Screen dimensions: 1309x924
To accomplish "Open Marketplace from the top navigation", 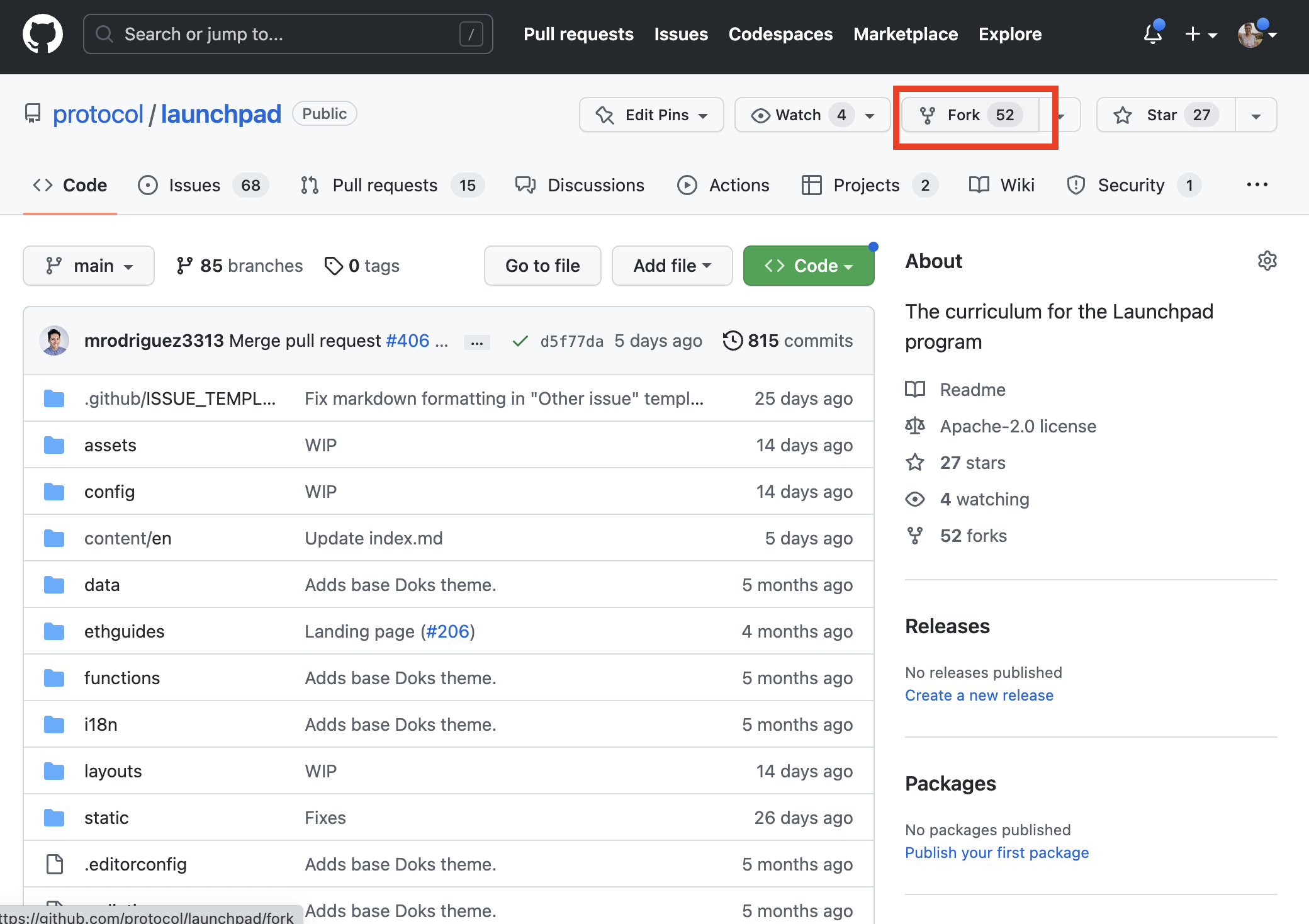I will point(906,34).
